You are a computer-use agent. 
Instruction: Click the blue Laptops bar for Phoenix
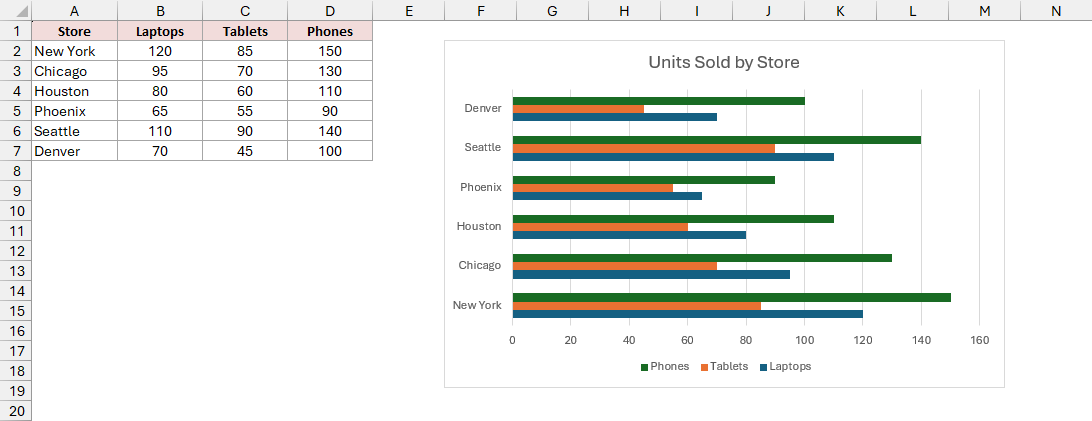[607, 196]
